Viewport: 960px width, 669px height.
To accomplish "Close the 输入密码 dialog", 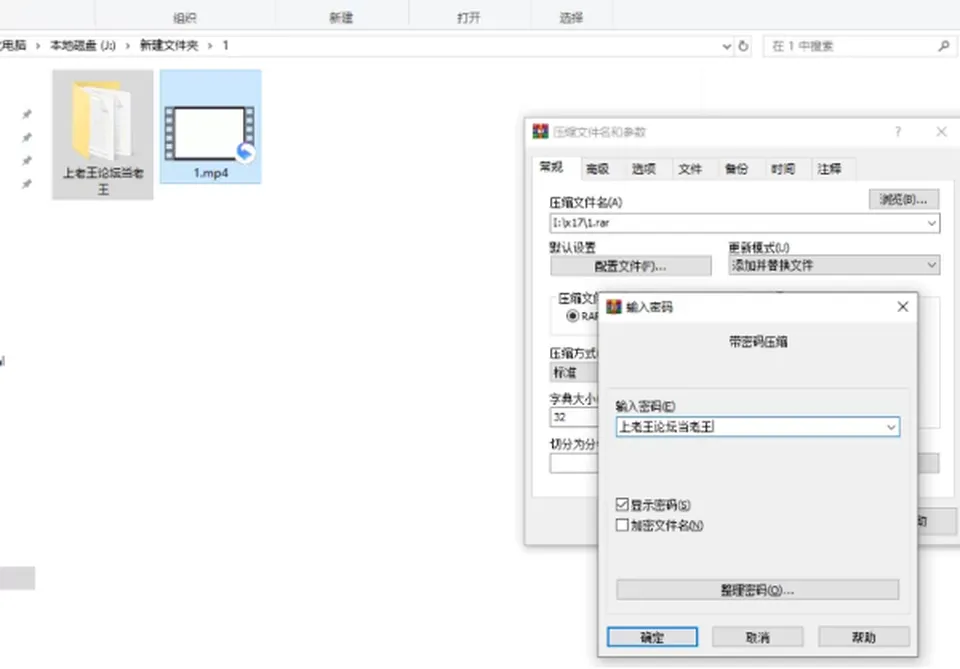I will coord(902,307).
